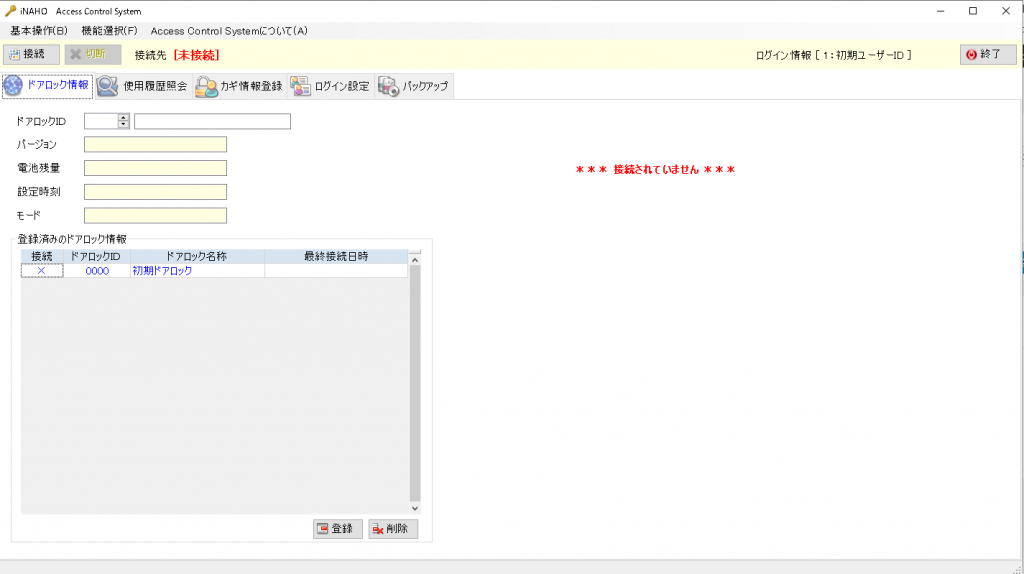The height and width of the screenshot is (574, 1024).
Task: Open the ドアロック情報 tab globe icon
Action: click(x=14, y=86)
